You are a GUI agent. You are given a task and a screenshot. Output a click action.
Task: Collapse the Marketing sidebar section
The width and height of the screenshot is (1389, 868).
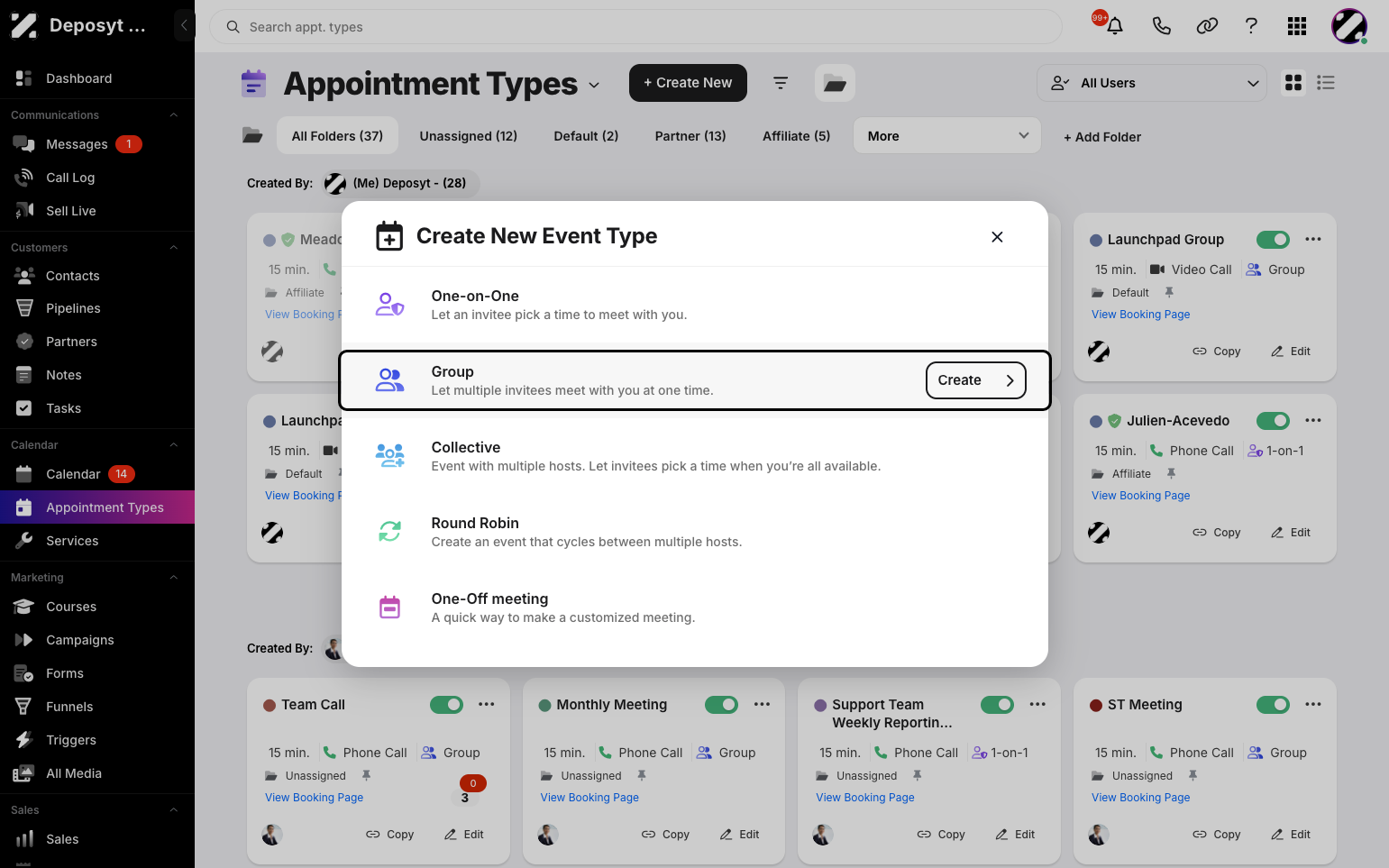[x=174, y=578]
